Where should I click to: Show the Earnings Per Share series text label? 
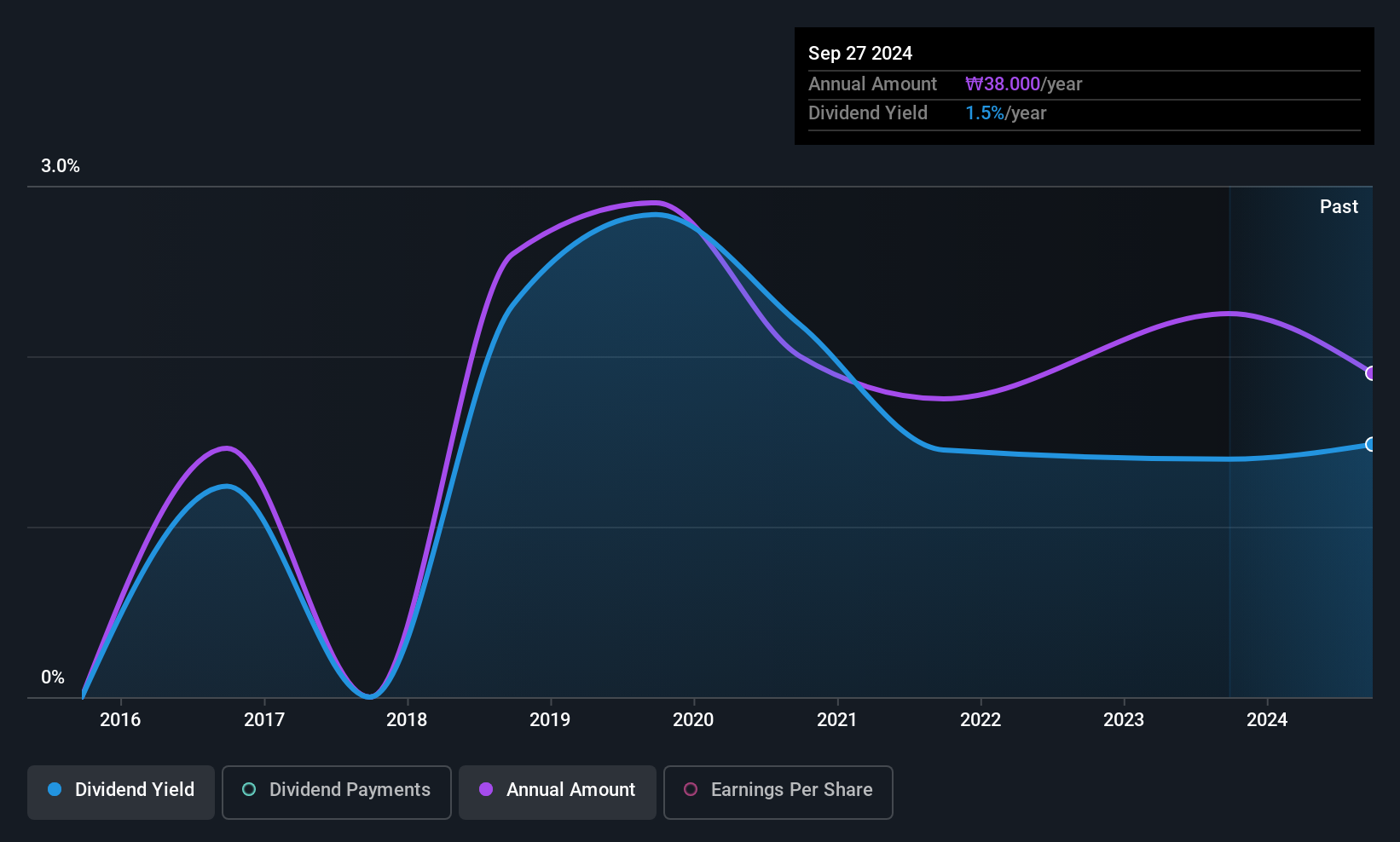791,790
